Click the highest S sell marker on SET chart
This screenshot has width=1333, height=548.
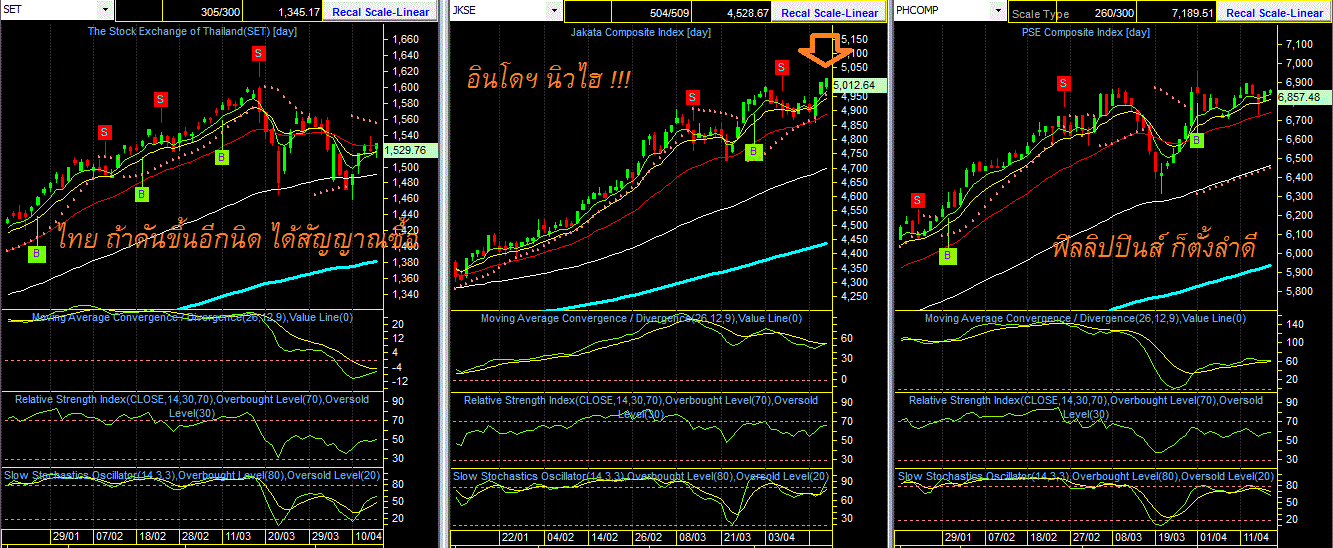(259, 52)
